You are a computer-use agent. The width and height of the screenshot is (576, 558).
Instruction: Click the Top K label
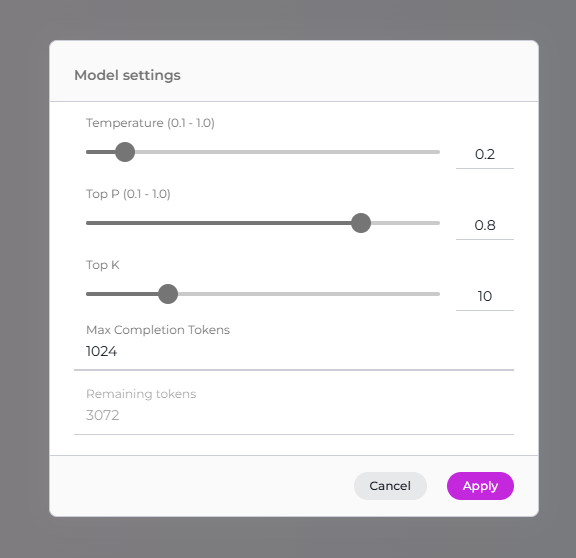click(102, 265)
